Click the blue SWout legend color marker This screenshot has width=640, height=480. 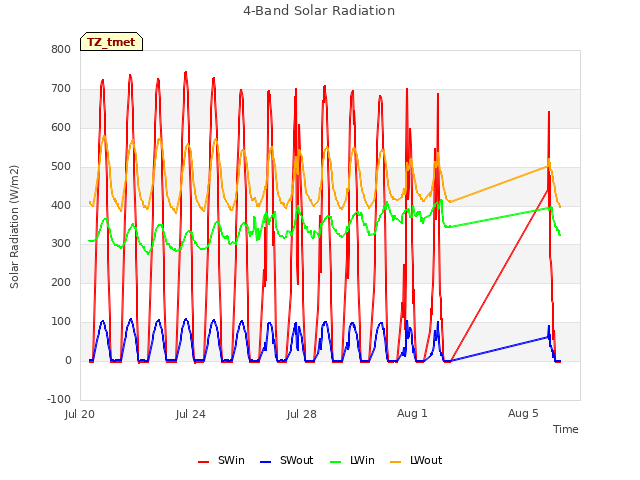[x=265, y=462]
